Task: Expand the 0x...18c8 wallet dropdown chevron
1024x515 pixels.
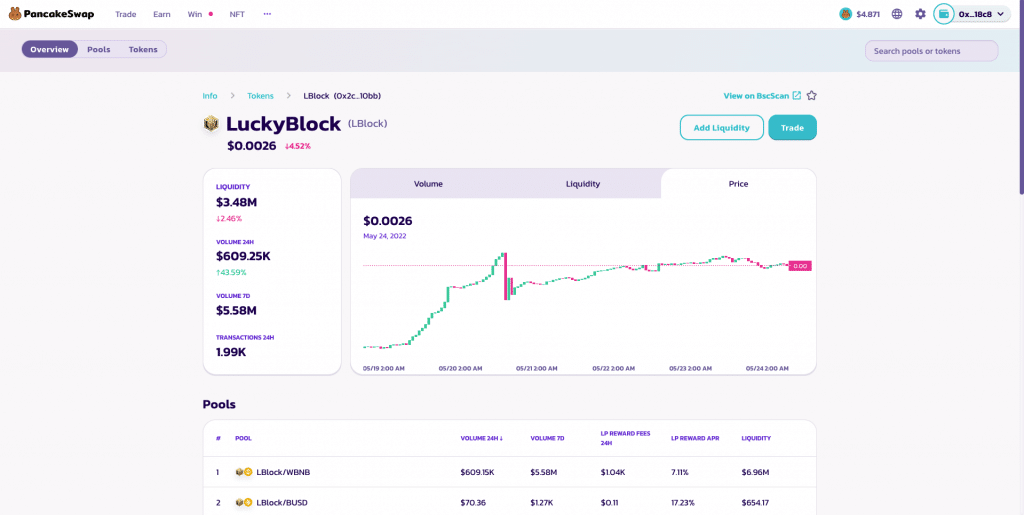Action: point(1000,14)
